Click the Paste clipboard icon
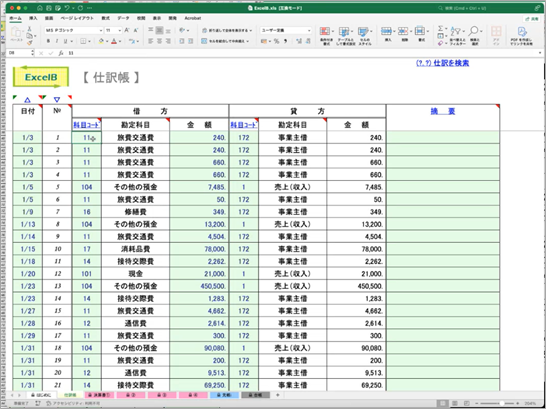Screen dimensions: 546x409 click(16, 33)
